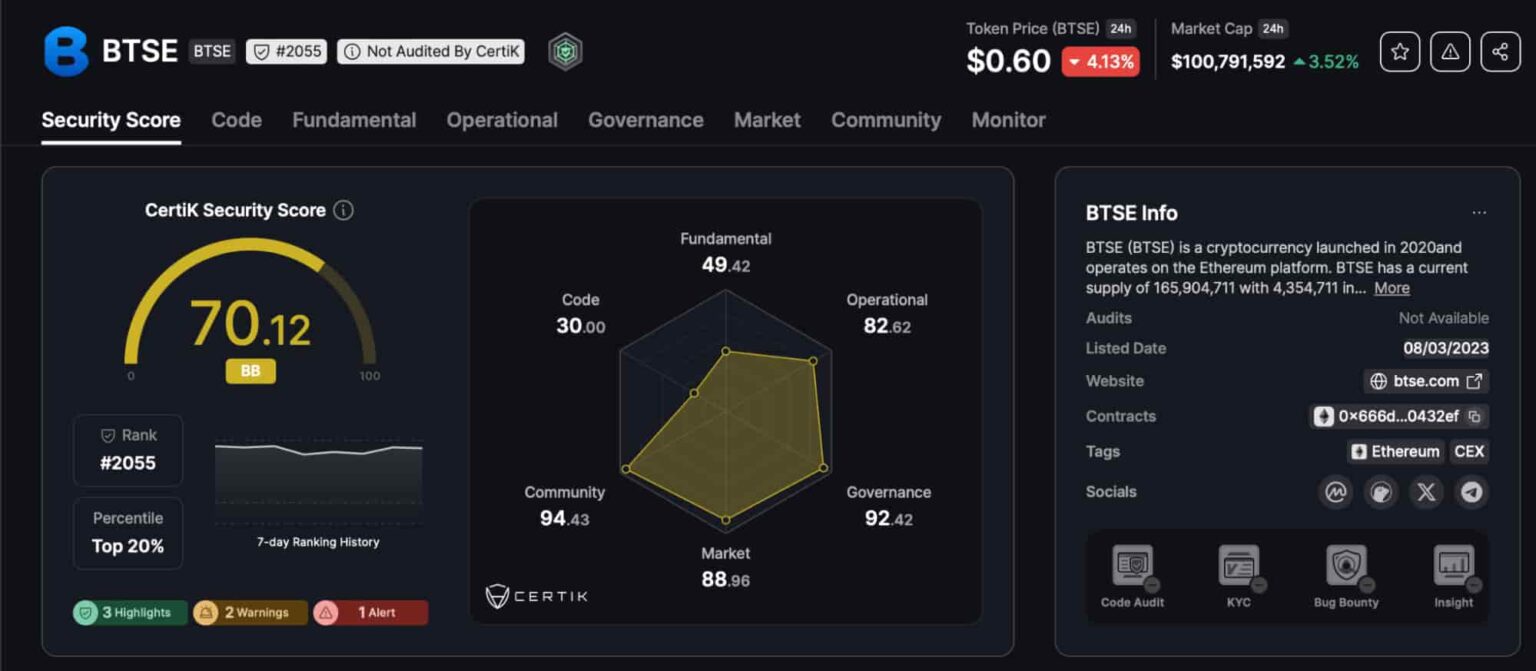1536x671 pixels.
Task: Toggle the 24h selector beside Token Price
Action: click(x=1123, y=29)
